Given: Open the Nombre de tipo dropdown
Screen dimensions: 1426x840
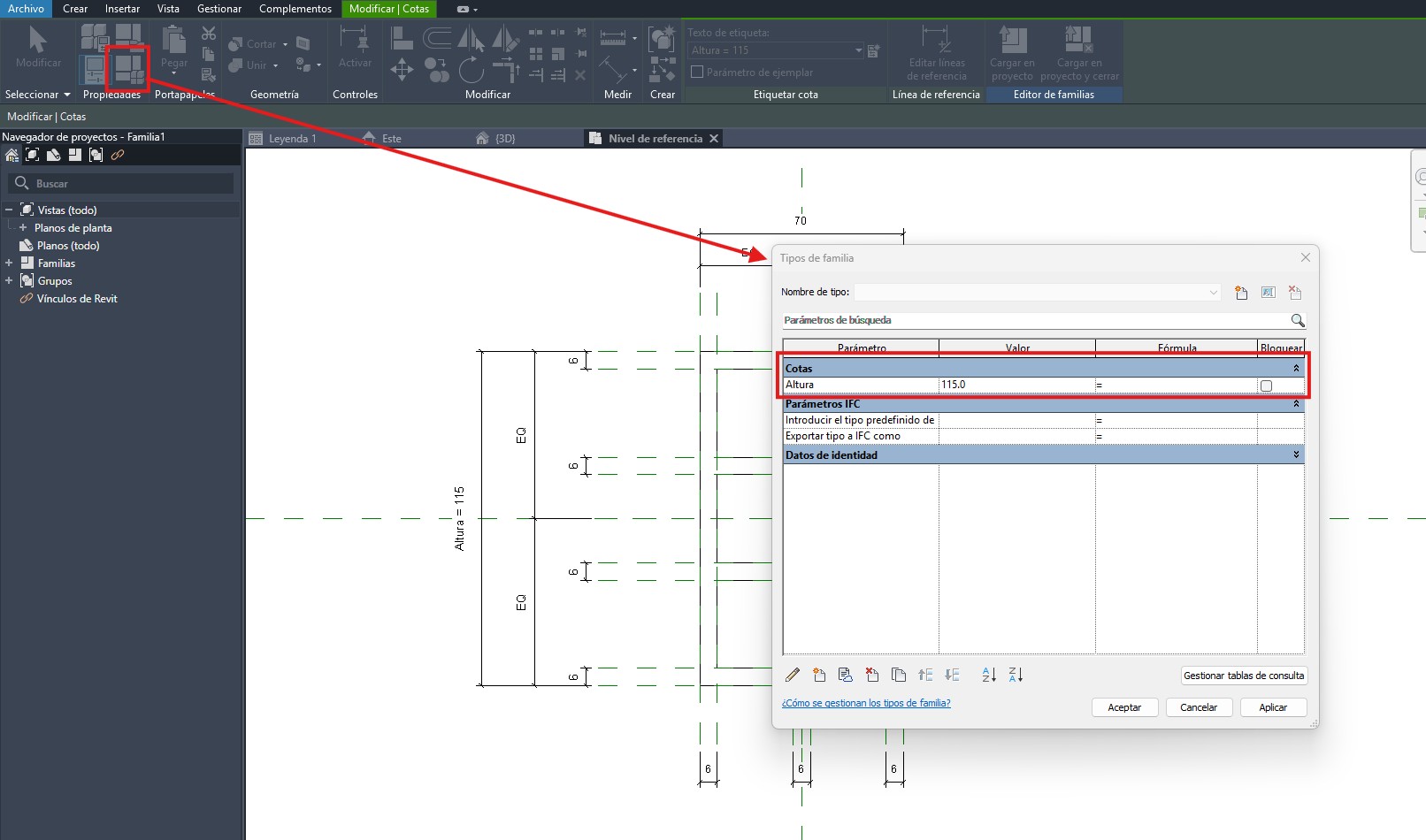Looking at the screenshot, I should (1213, 293).
